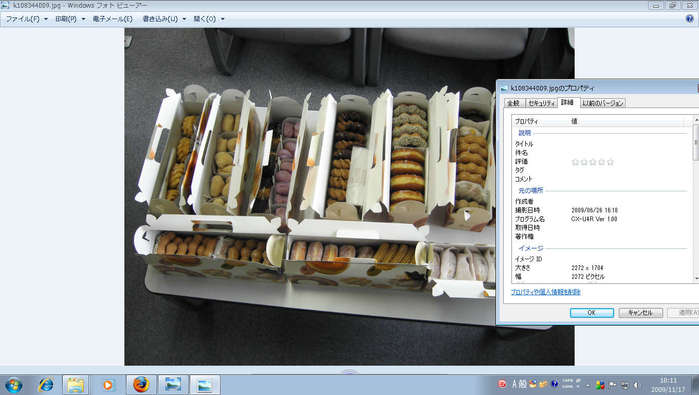Click the blue IME help icon
The height and width of the screenshot is (395, 699).
555,384
